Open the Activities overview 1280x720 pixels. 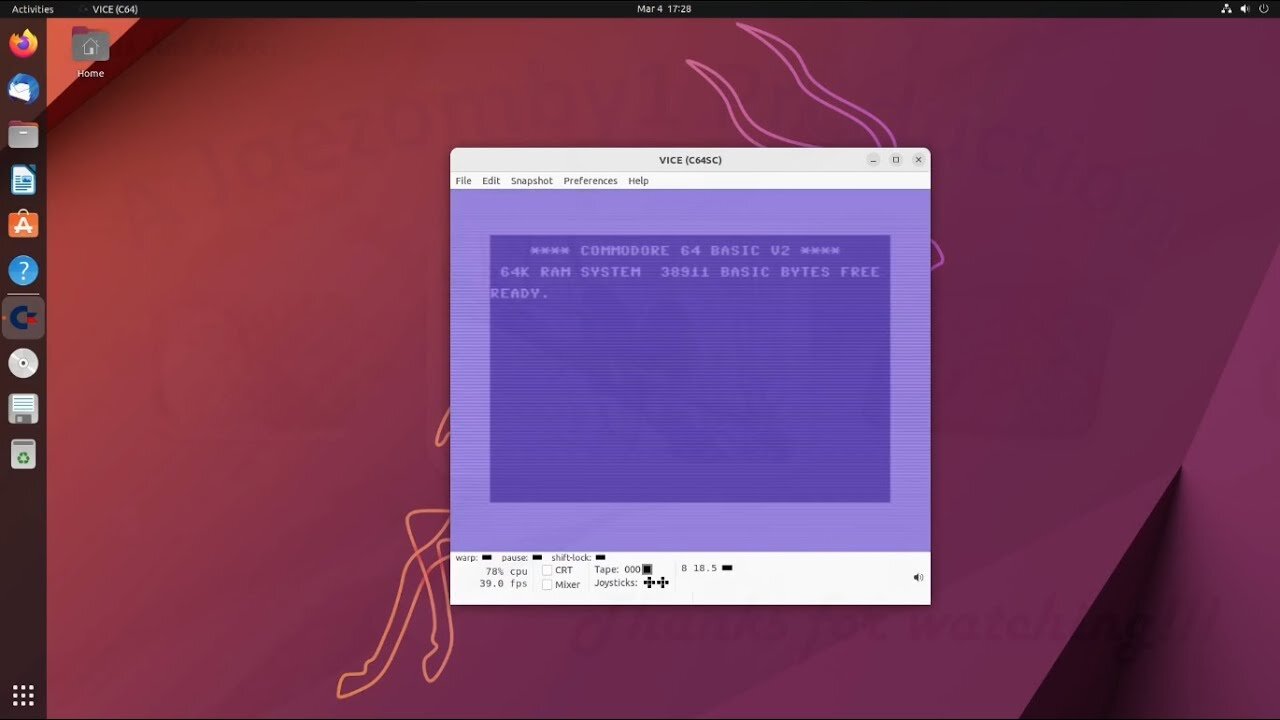tap(33, 9)
